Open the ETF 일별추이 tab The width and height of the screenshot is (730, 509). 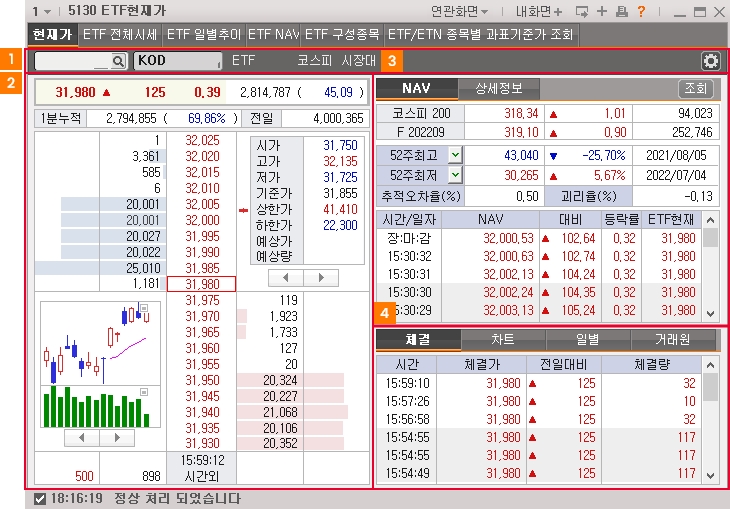click(x=204, y=34)
